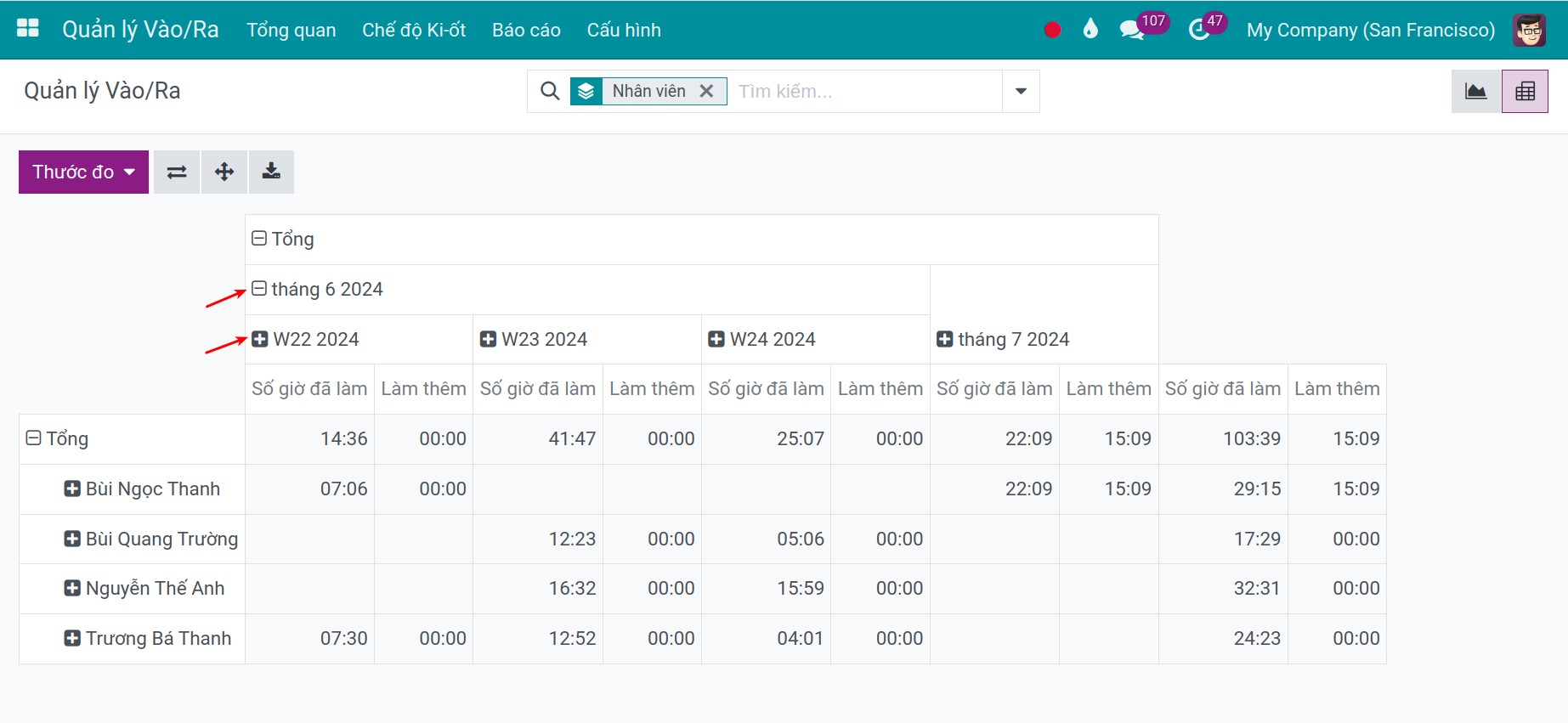This screenshot has width=1568, height=723.
Task: Click the Tổng row cell 41:47
Action: click(x=538, y=438)
